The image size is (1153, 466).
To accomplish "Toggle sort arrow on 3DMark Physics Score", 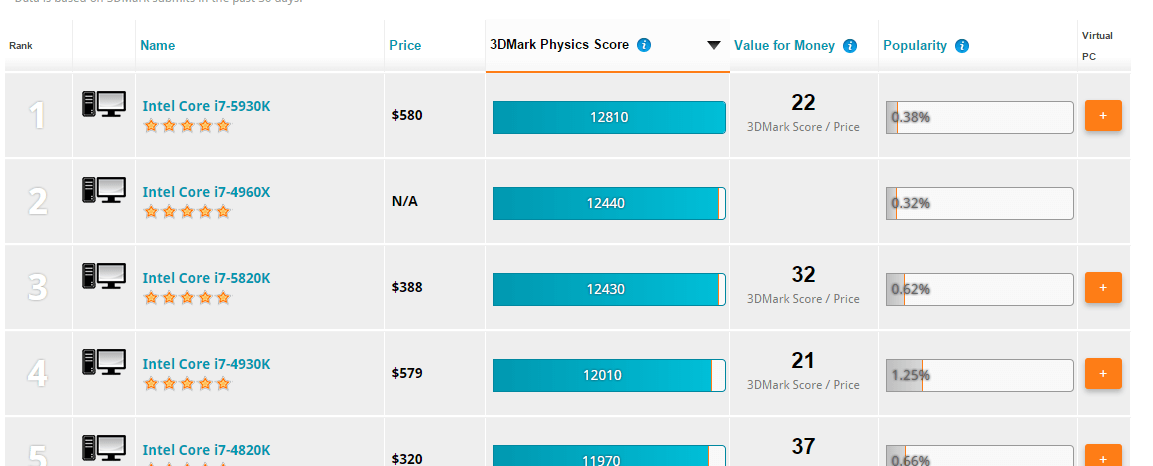I will pyautogui.click(x=713, y=45).
